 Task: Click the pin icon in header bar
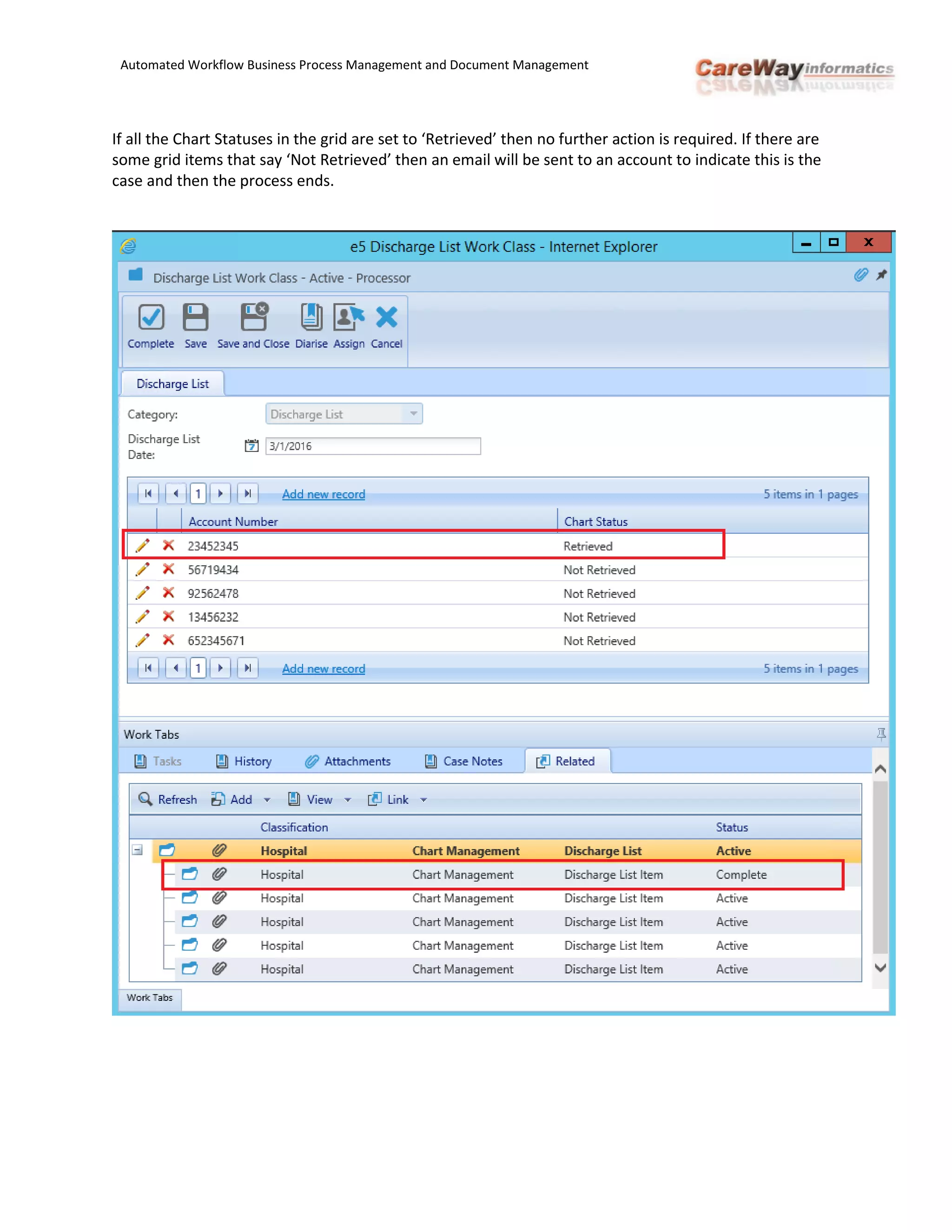881,275
